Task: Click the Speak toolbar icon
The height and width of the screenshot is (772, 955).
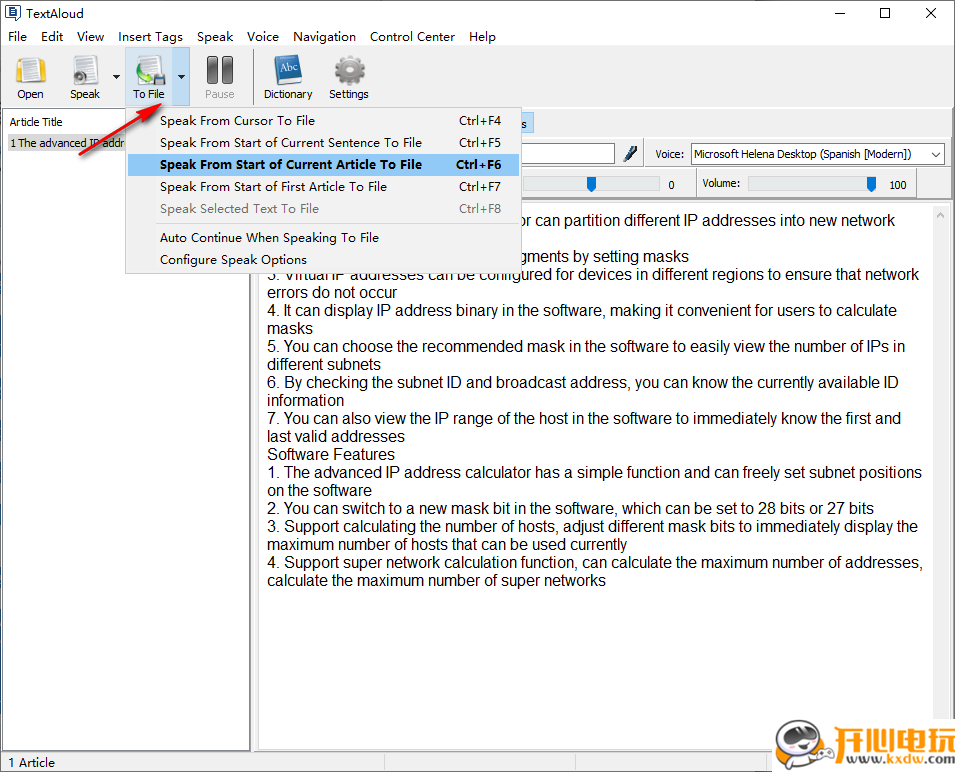Action: point(85,77)
